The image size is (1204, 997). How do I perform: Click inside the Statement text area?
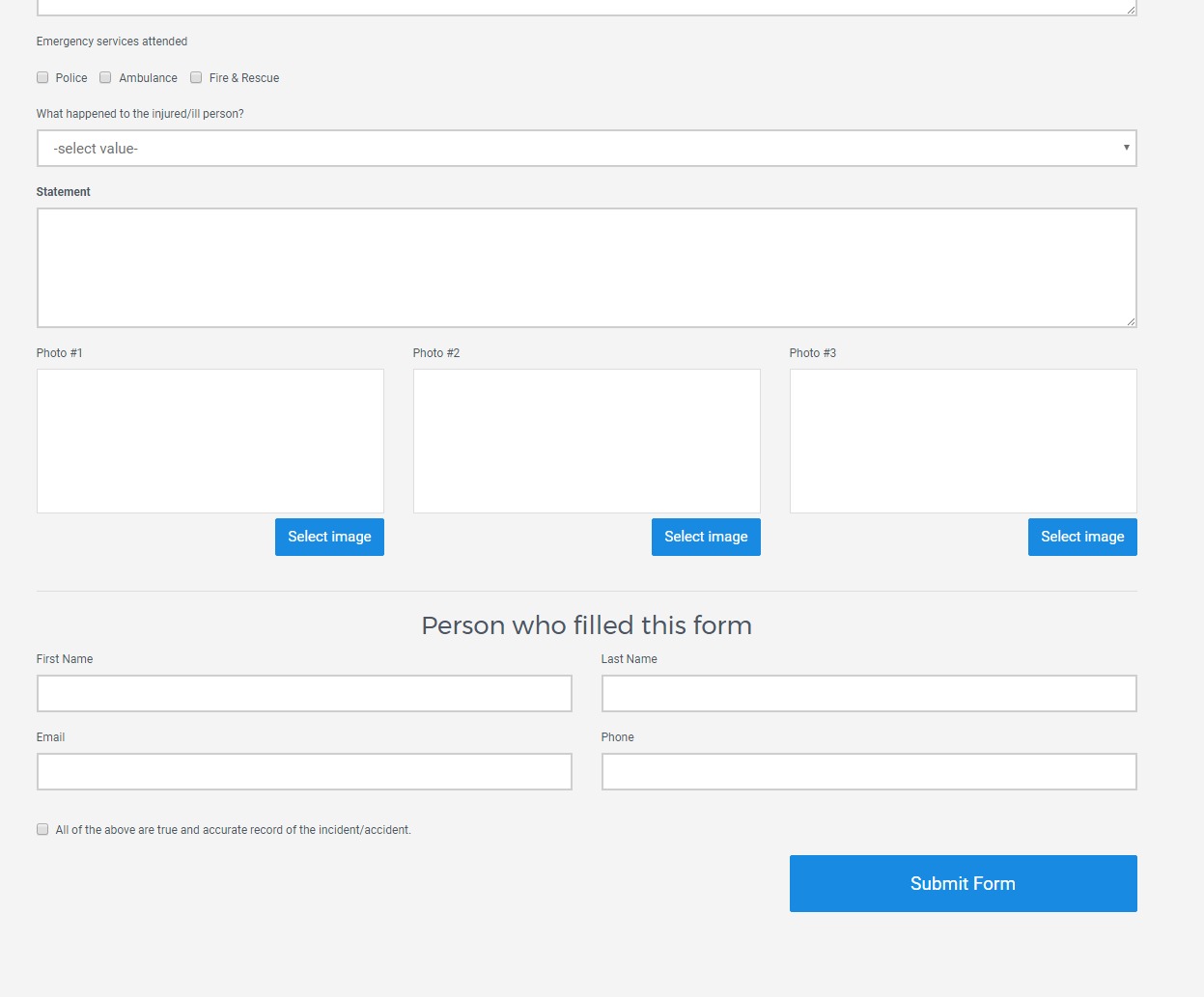(586, 267)
